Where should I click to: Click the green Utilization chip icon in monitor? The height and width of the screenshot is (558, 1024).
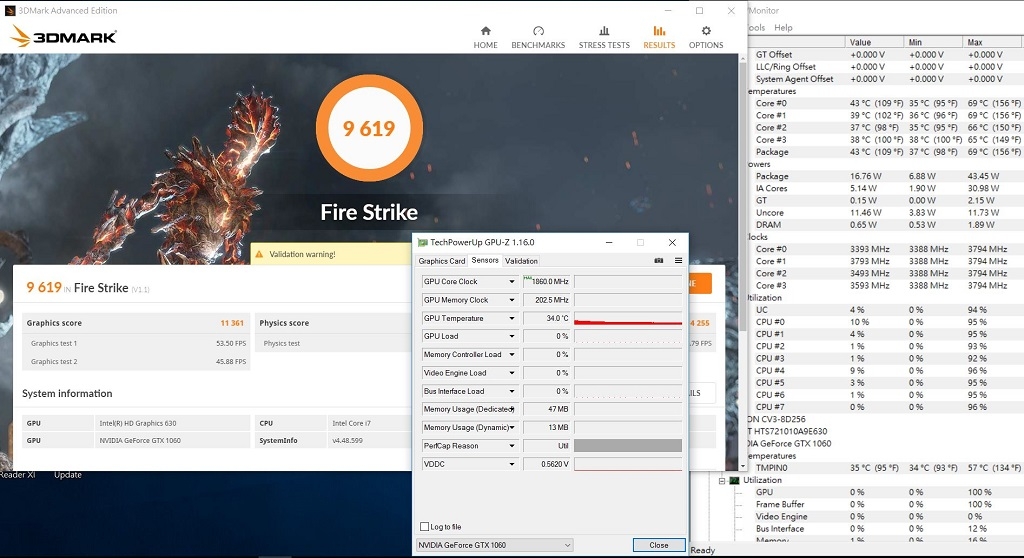point(734,480)
